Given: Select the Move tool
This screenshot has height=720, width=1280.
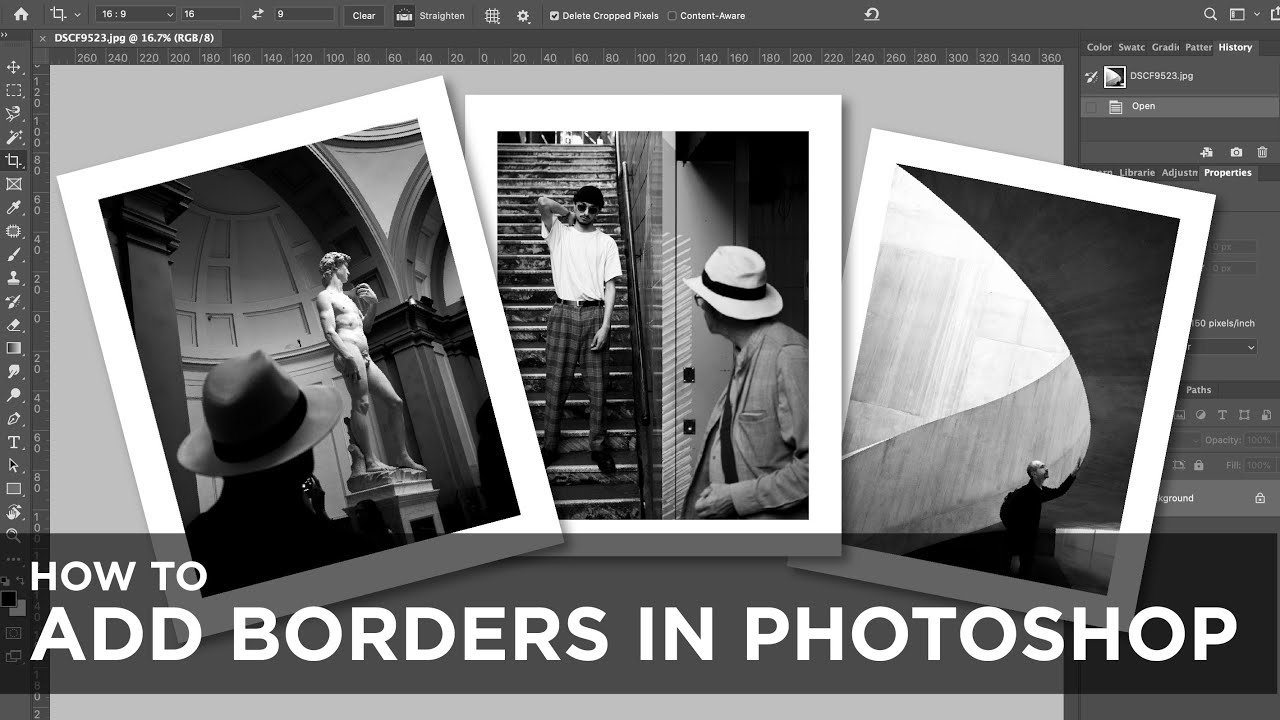Looking at the screenshot, I should (x=14, y=67).
